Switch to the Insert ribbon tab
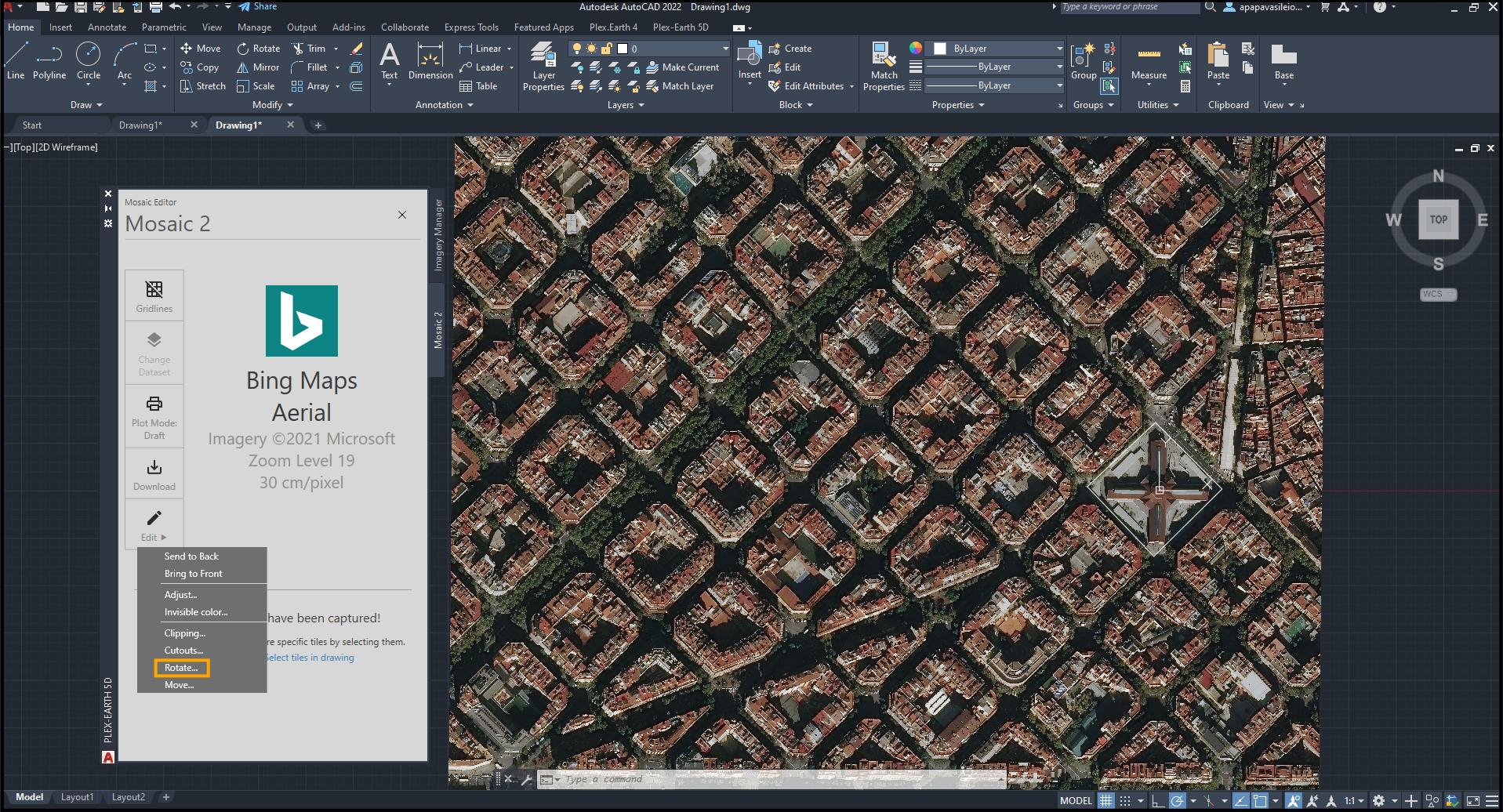This screenshot has height=812, width=1503. coord(60,27)
